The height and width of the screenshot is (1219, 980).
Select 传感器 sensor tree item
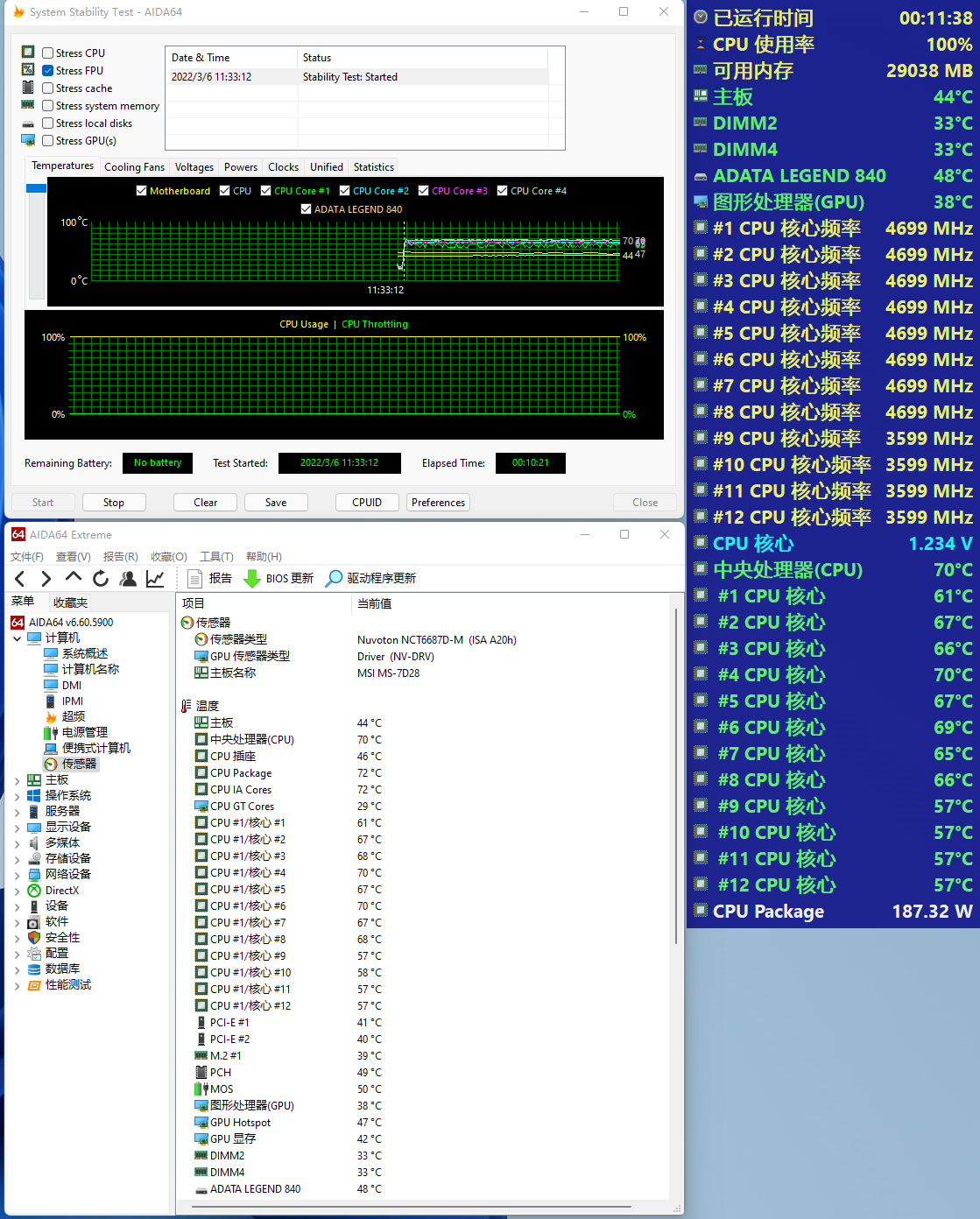click(79, 764)
